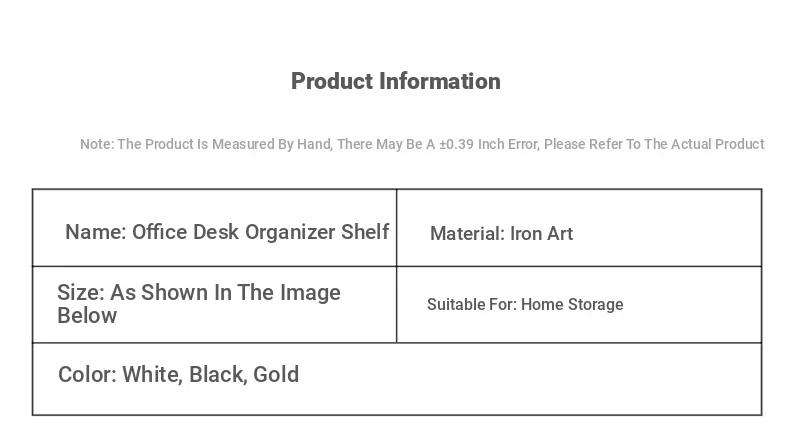
Task: Click the Product Information heading
Action: click(x=396, y=81)
